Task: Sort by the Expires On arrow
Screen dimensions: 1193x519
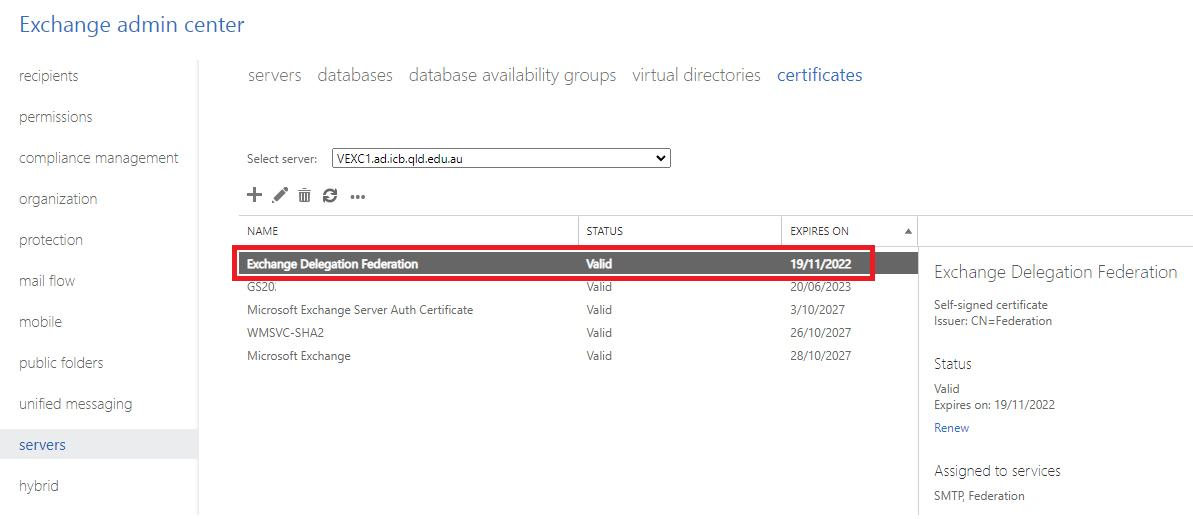Action: pos(908,231)
